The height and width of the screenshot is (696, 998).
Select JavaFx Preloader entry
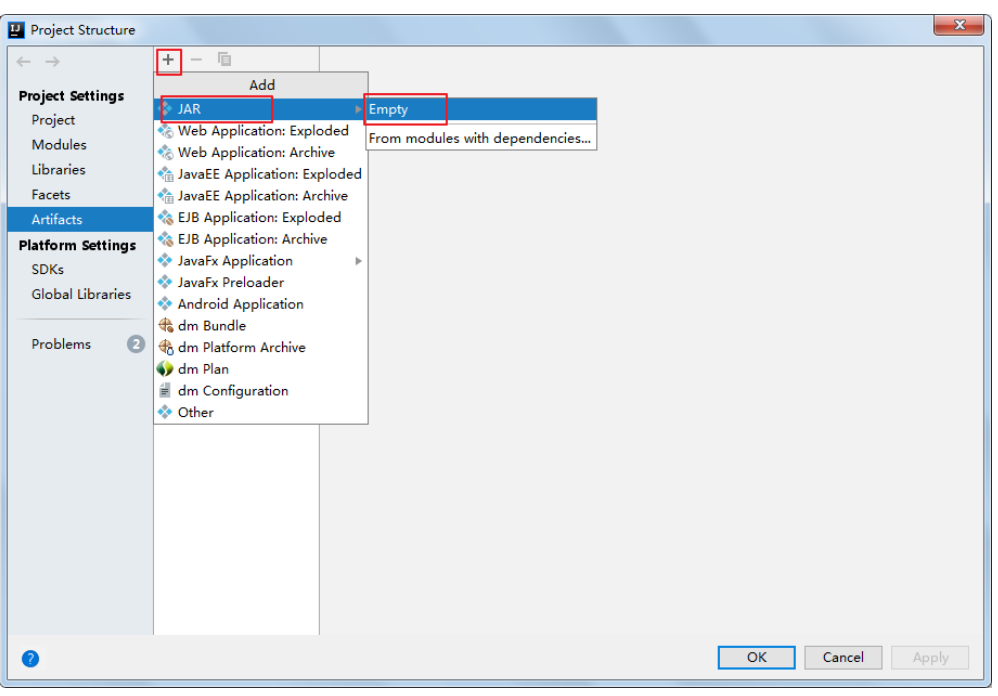click(x=261, y=282)
